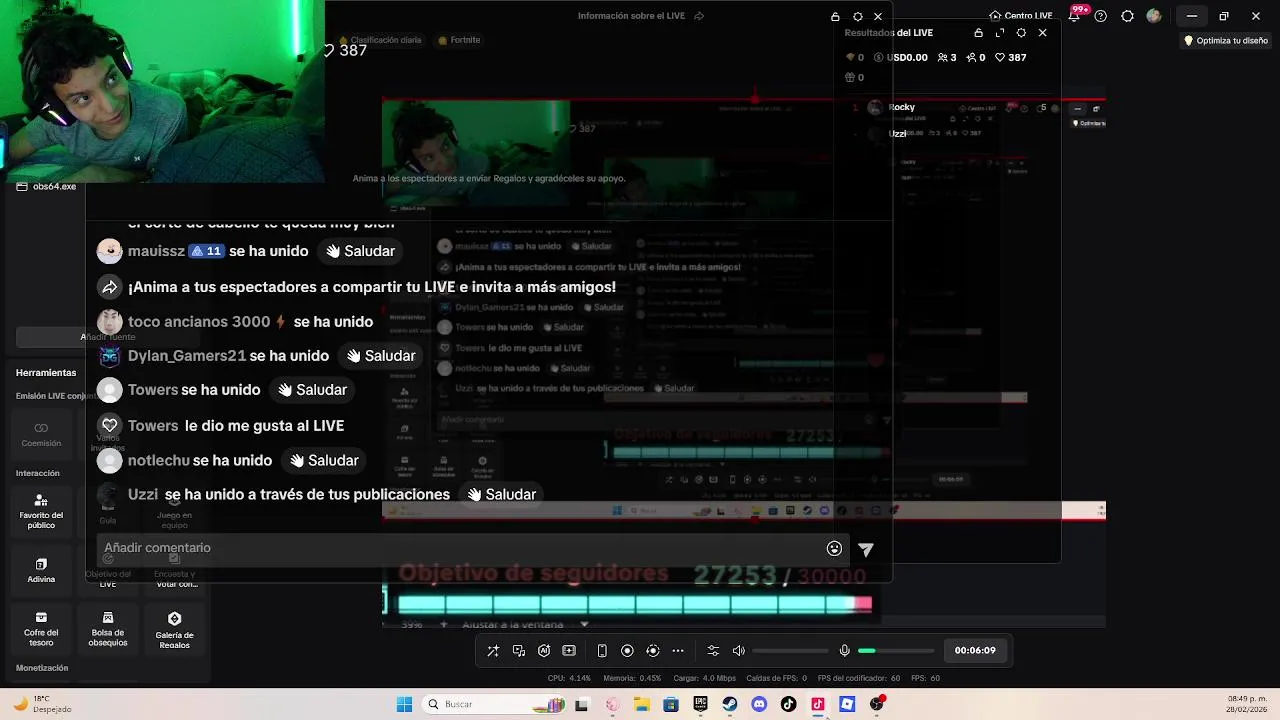1280x720 pixels.
Task: Greet mauissz with Saludar button
Action: click(x=360, y=251)
